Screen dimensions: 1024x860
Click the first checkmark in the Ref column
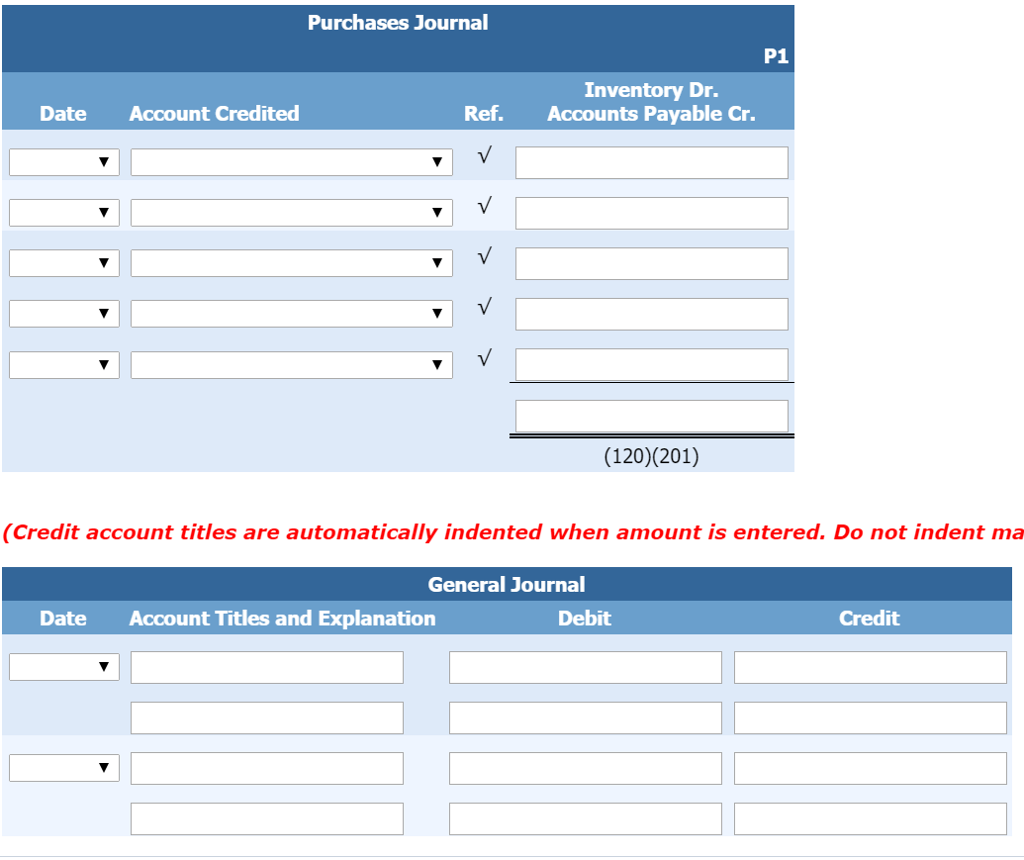pos(483,155)
